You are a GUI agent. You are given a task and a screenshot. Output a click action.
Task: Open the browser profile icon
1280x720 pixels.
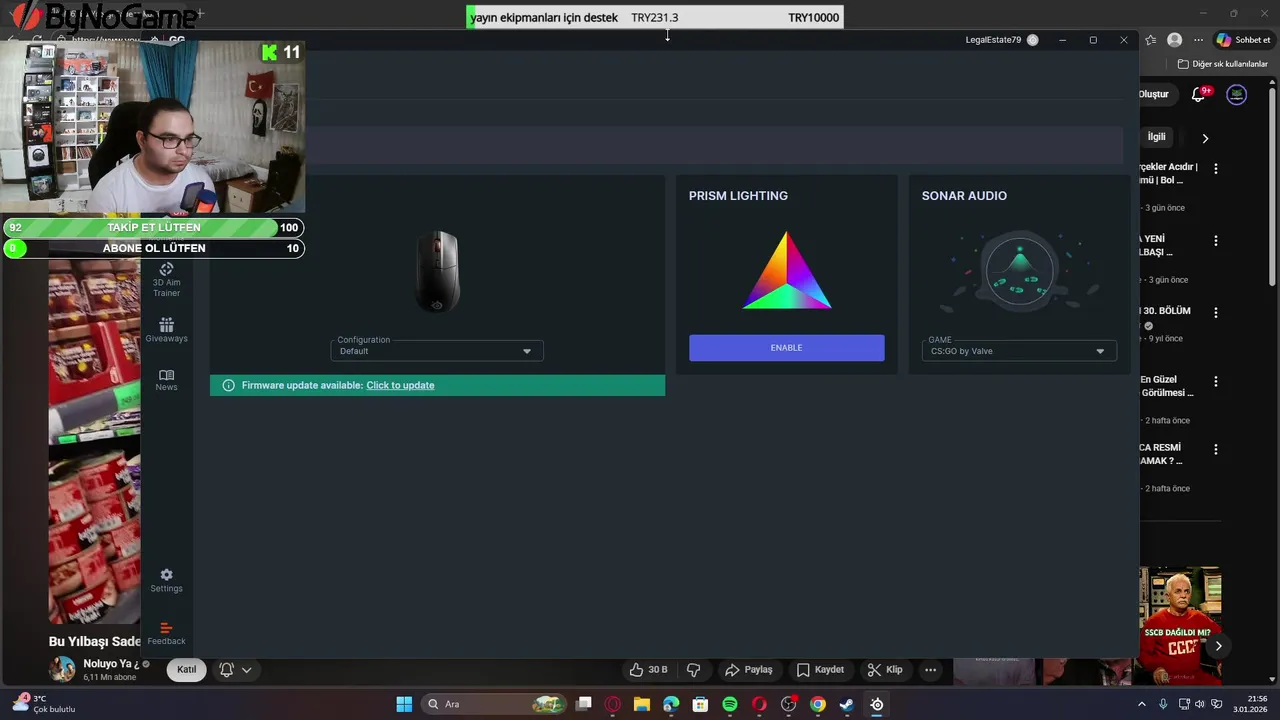(x=1174, y=40)
